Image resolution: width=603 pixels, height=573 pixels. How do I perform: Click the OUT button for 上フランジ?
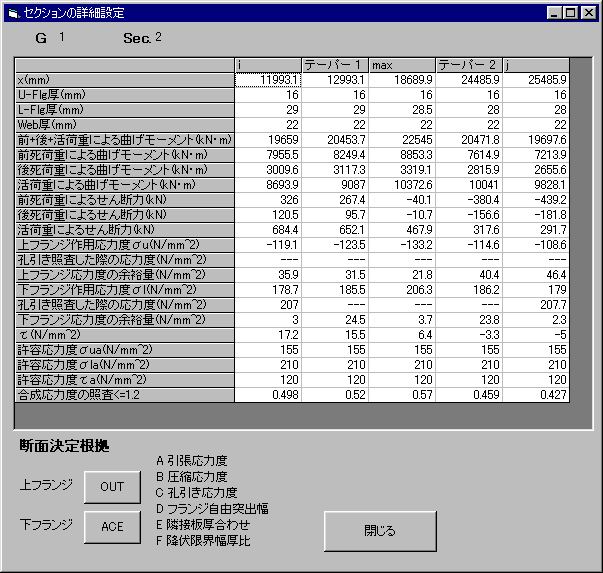tap(112, 487)
